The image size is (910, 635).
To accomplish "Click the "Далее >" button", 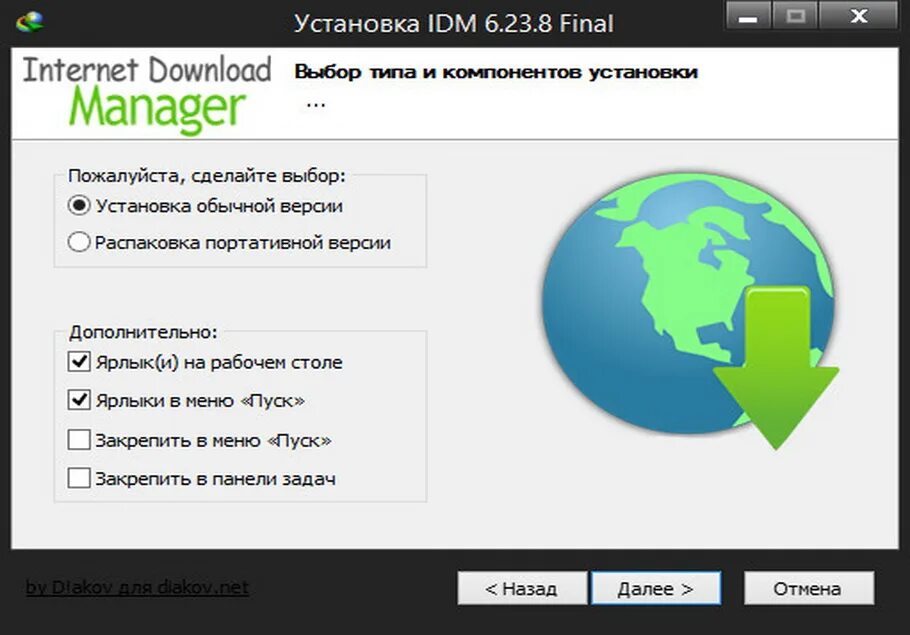I will coord(656,589).
